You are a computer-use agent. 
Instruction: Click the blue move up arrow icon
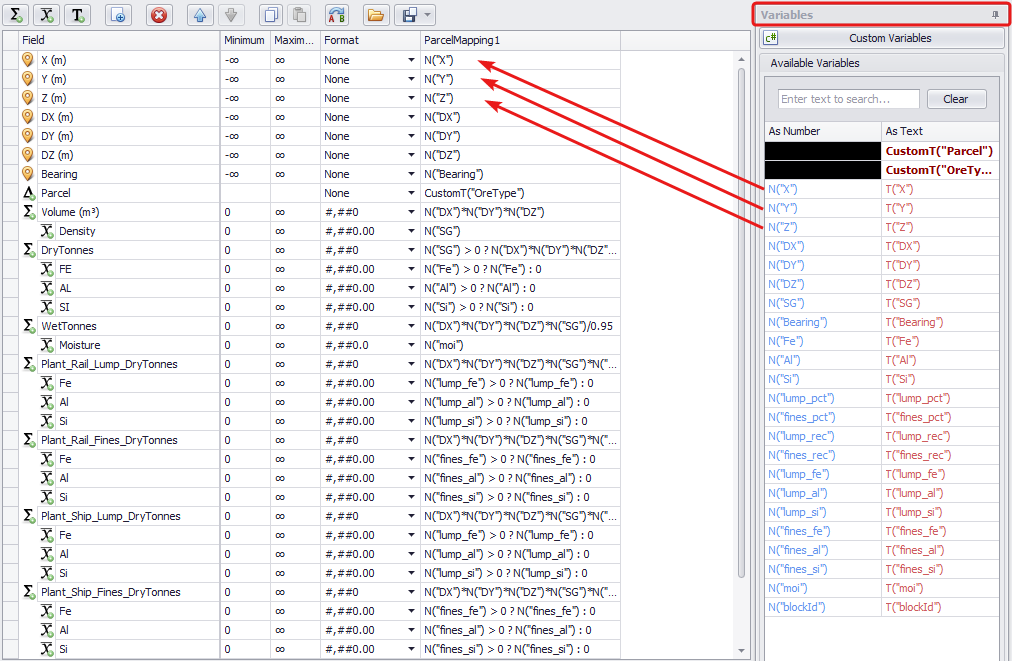199,15
